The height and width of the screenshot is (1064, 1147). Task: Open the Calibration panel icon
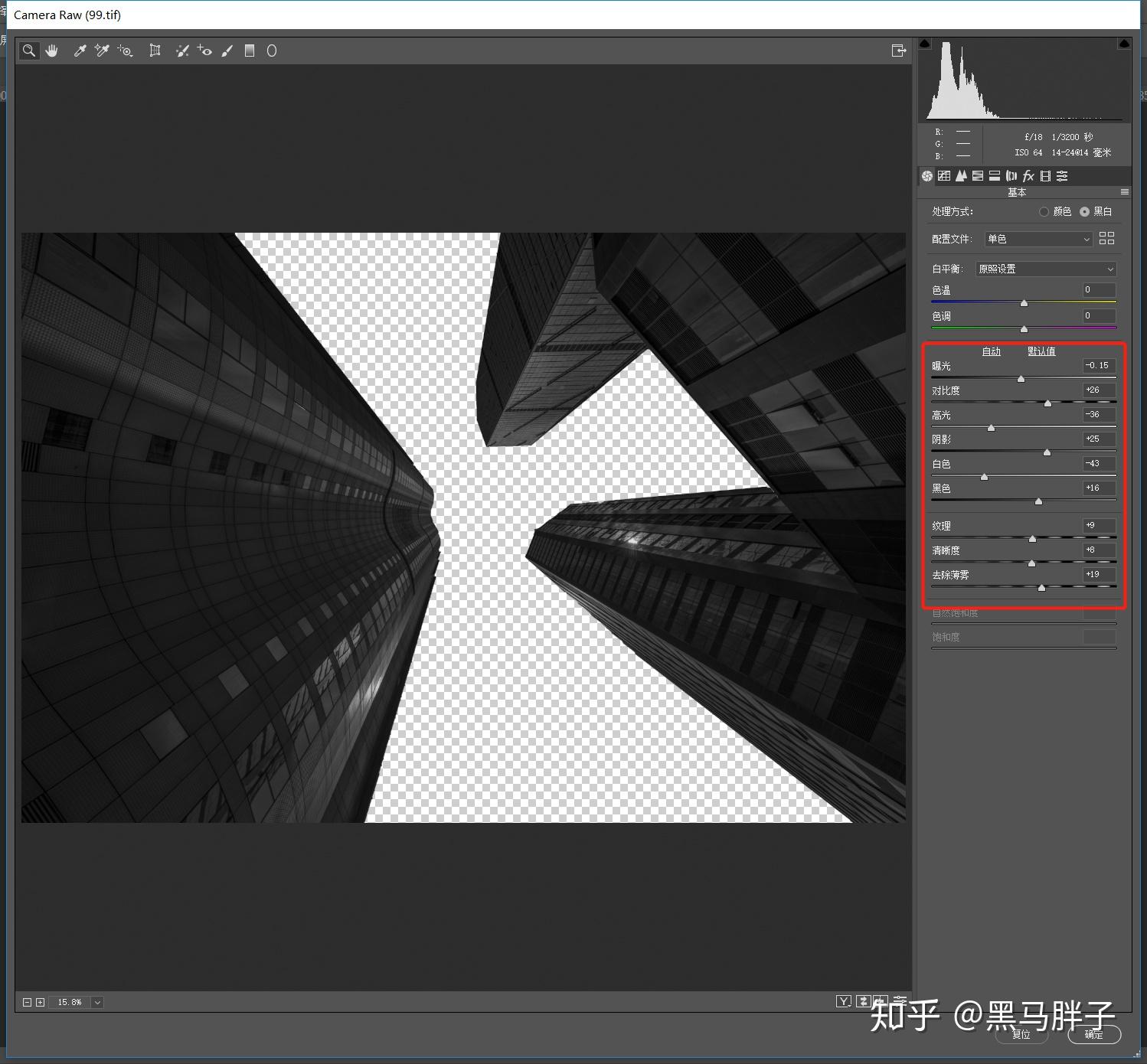tap(1045, 176)
